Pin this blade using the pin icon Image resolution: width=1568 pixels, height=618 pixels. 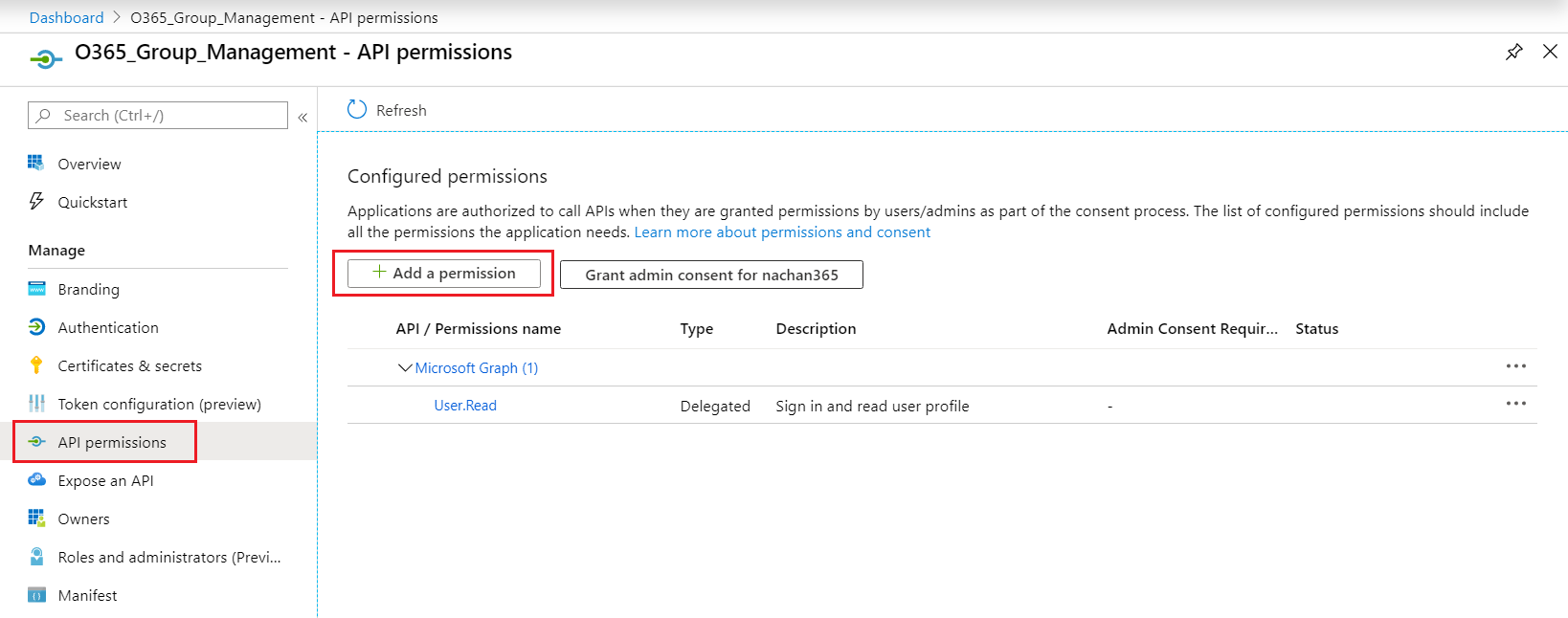coord(1513,52)
